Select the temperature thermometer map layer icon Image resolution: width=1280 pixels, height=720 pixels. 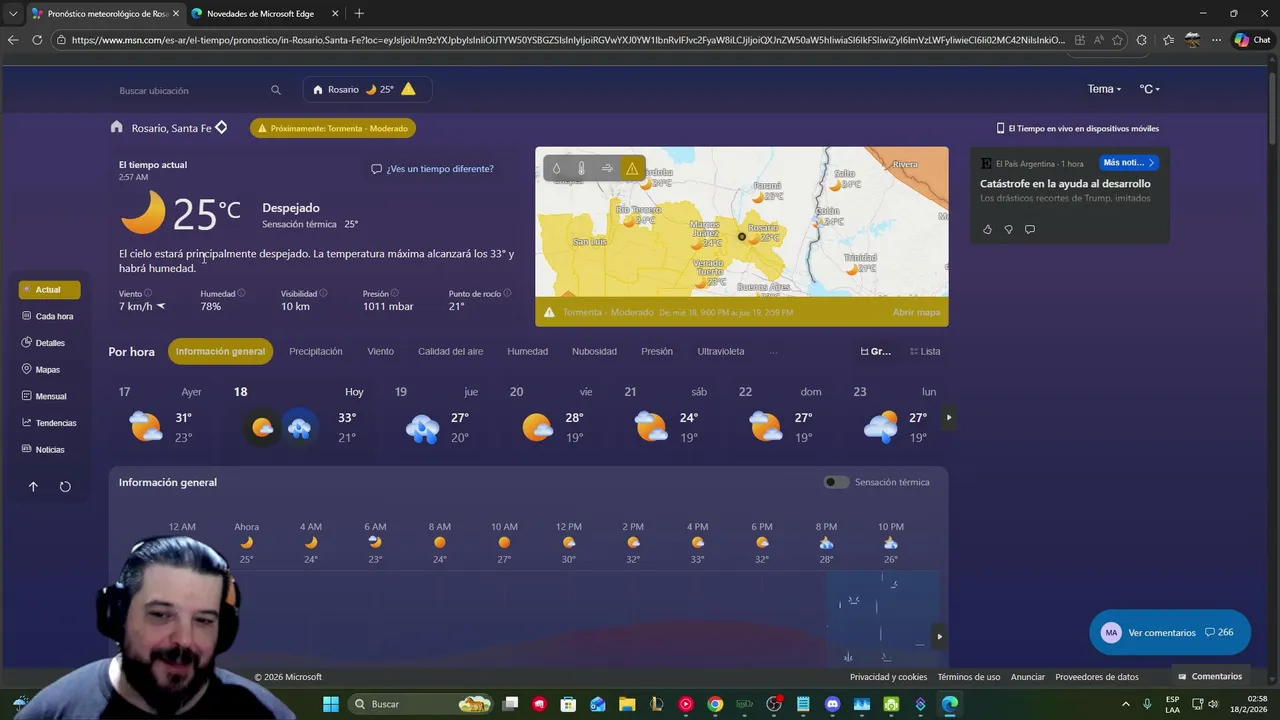582,169
